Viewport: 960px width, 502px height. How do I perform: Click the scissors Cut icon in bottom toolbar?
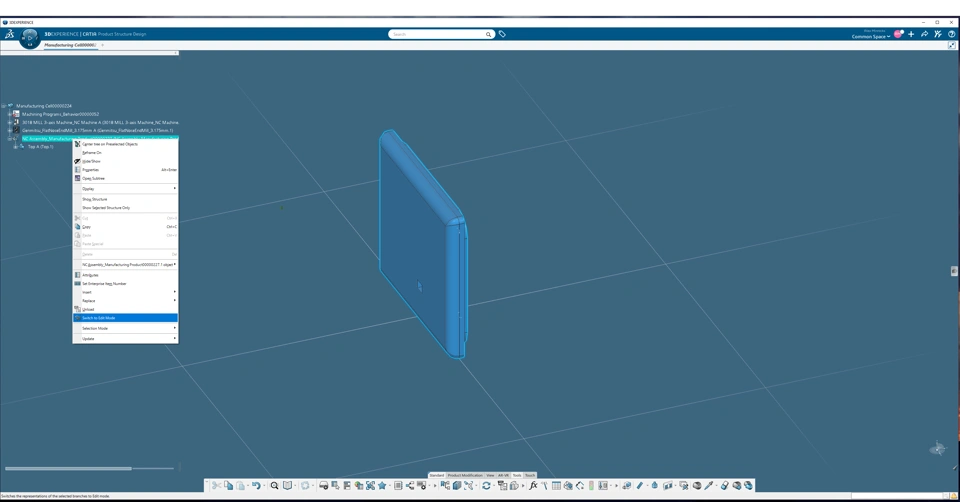[x=216, y=486]
